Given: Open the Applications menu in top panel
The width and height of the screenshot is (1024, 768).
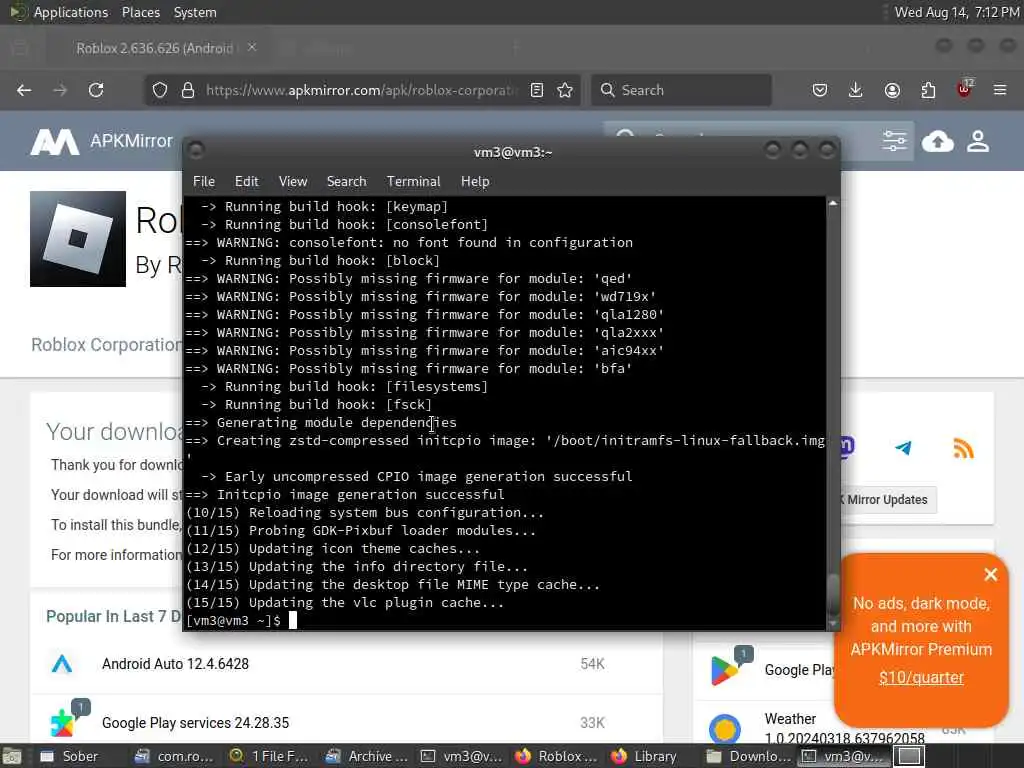Looking at the screenshot, I should point(71,12).
